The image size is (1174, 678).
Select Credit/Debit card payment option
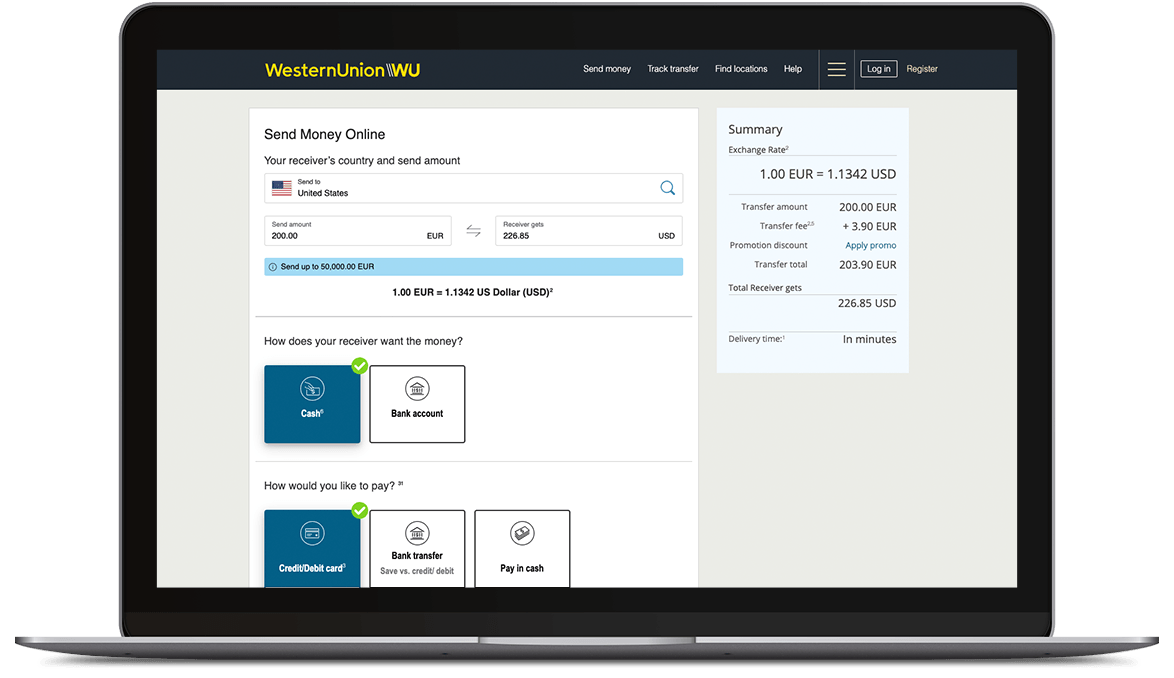pyautogui.click(x=312, y=549)
